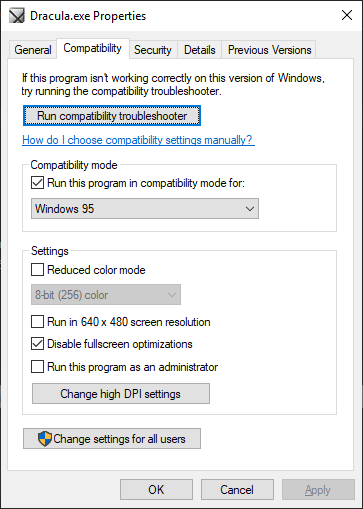Click the Dracula.exe icon in title bar
Image resolution: width=363 pixels, height=509 pixels.
17,16
